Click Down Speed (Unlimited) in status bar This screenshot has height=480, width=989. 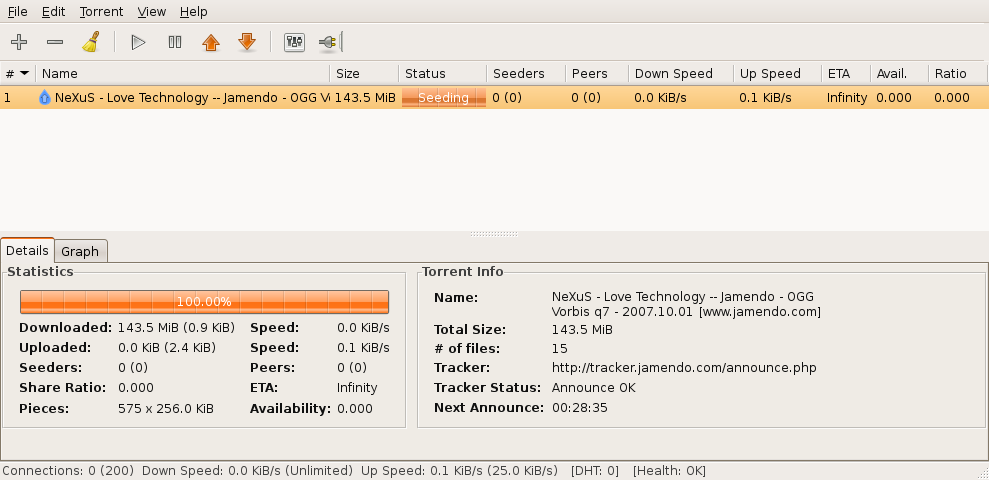(x=247, y=471)
